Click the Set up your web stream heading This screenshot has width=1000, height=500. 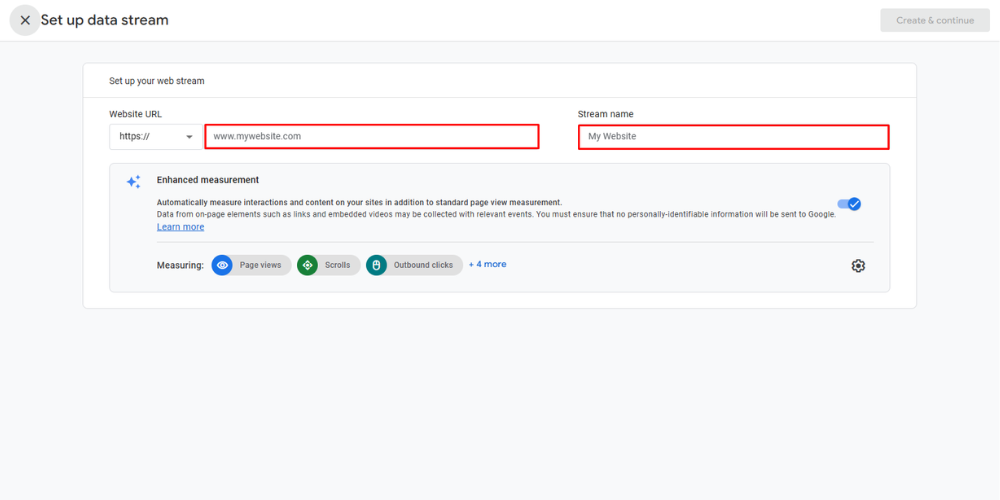[x=157, y=81]
